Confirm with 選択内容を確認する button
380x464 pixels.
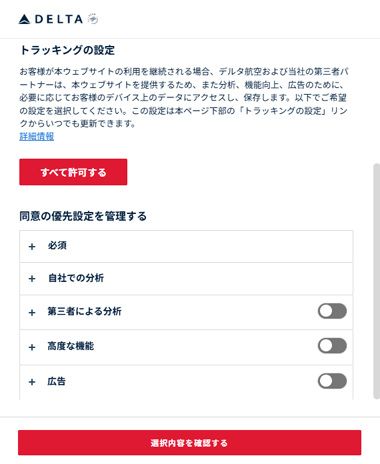pyautogui.click(x=189, y=443)
